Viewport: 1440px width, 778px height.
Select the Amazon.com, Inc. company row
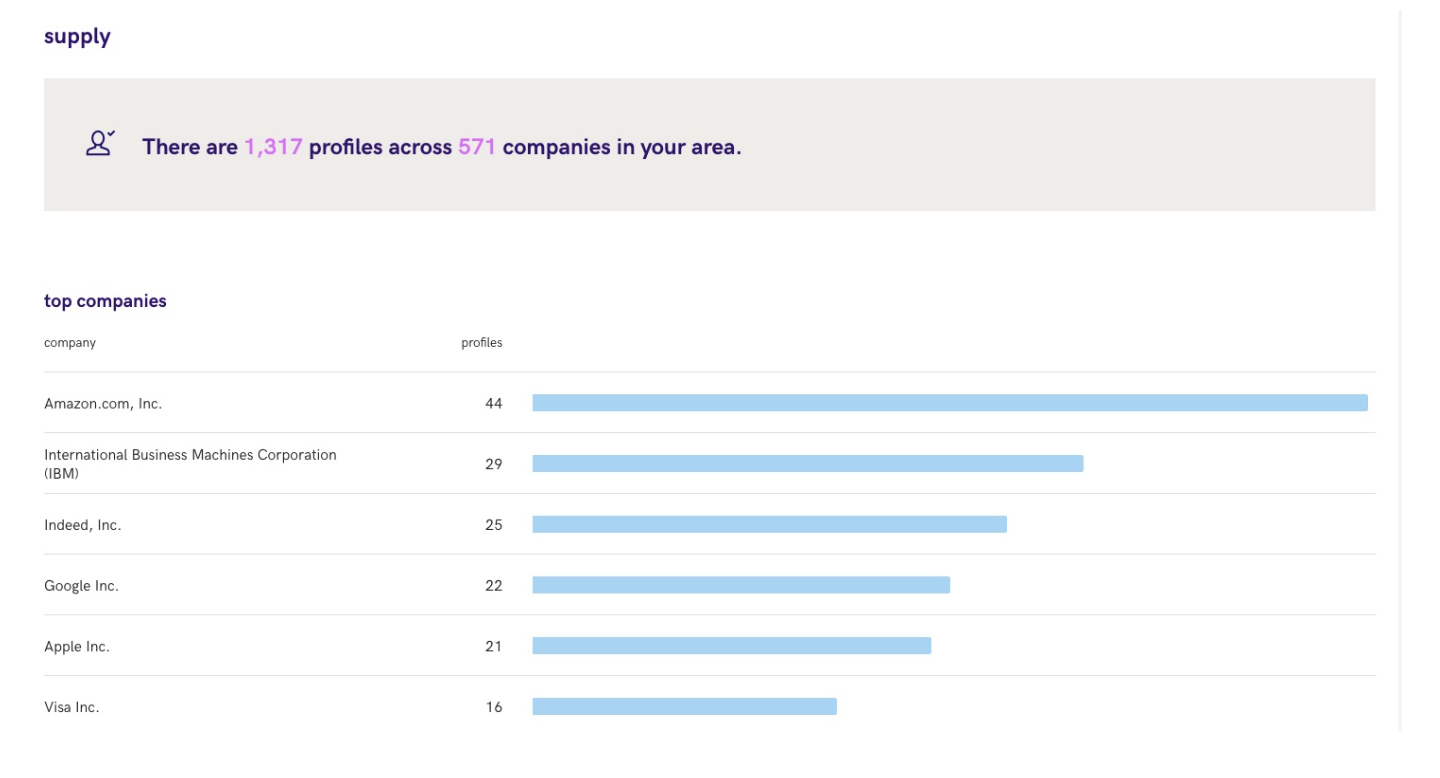[x=709, y=403]
